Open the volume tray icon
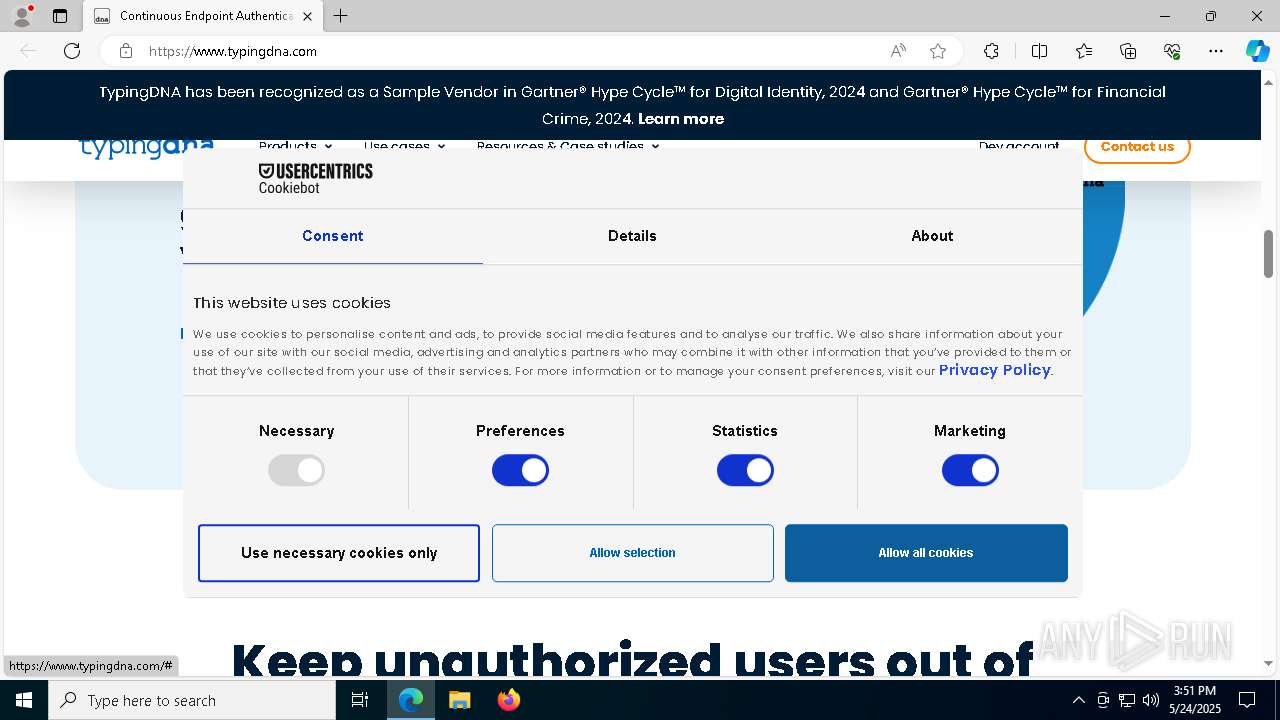Viewport: 1280px width, 720px height. click(x=1151, y=700)
